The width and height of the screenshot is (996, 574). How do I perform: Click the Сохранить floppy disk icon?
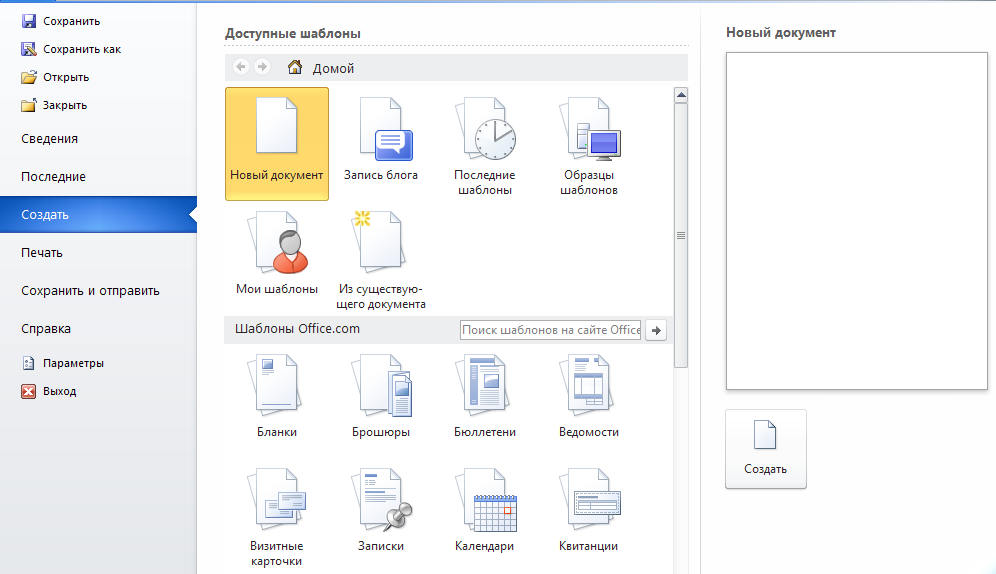pyautogui.click(x=29, y=21)
